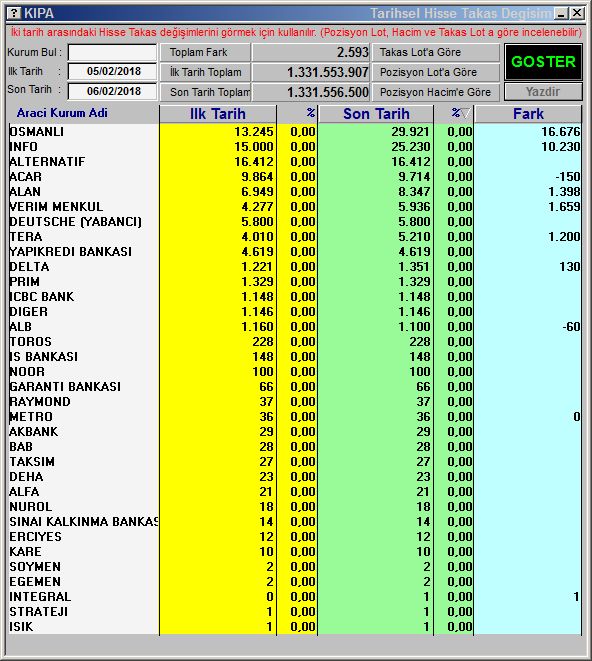Select the SOYMEN row
Screen dimensions: 592x661
click(x=295, y=567)
